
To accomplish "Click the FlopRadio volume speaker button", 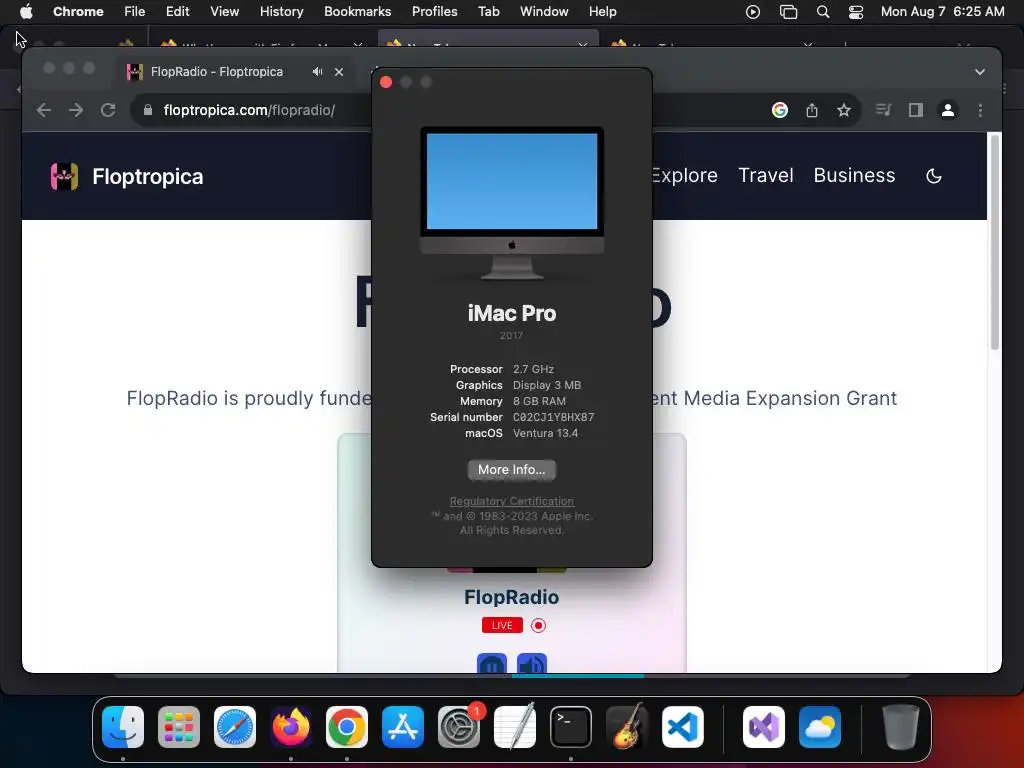I will (x=532, y=664).
